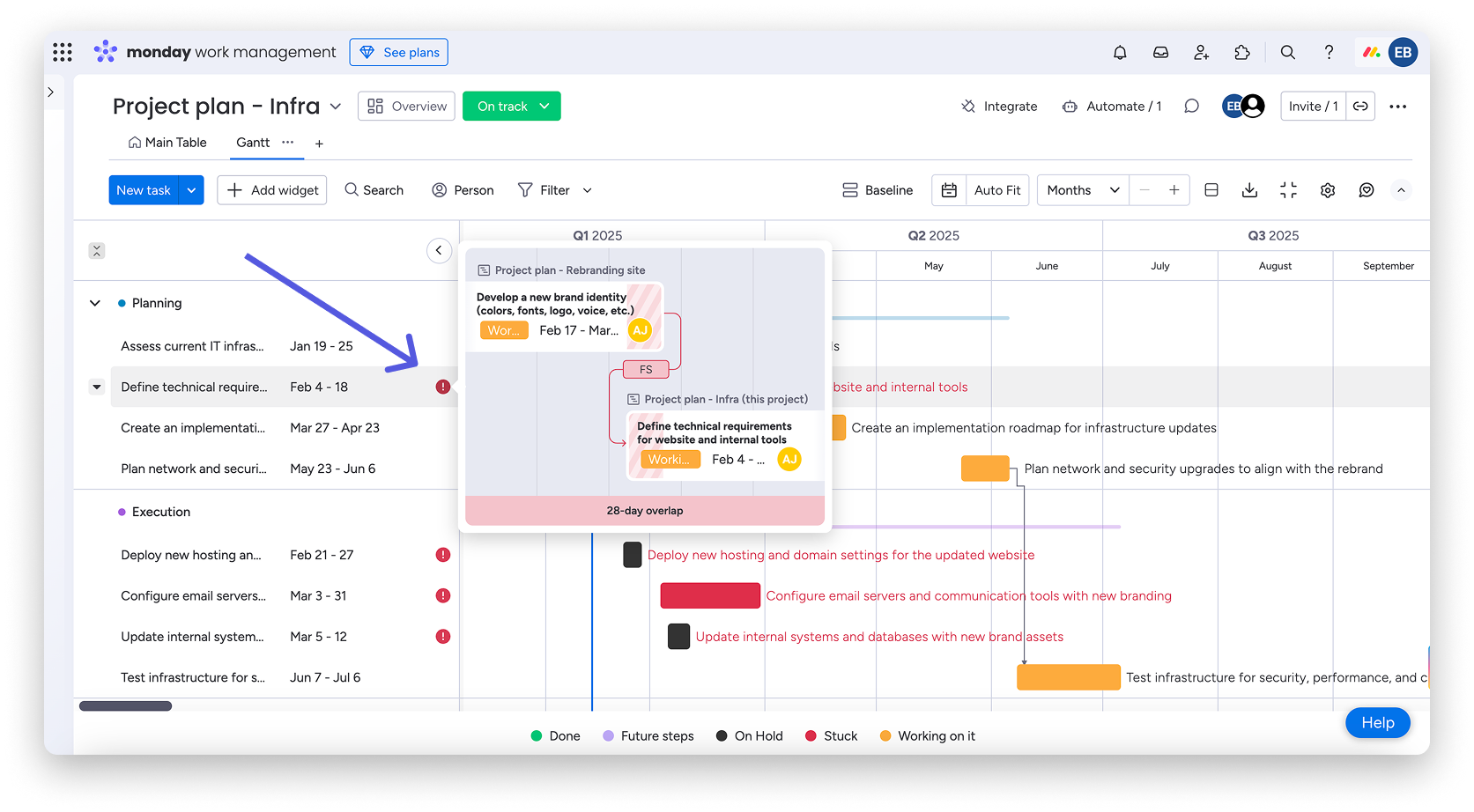This screenshot has height=812, width=1474.
Task: Open Gantt settings gear
Action: (x=1328, y=190)
